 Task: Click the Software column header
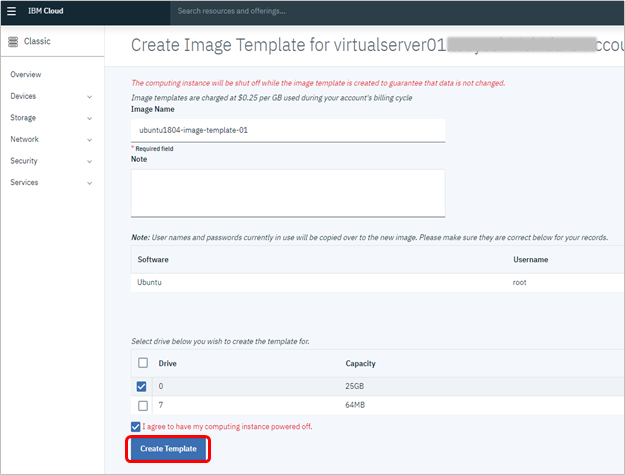point(153,259)
